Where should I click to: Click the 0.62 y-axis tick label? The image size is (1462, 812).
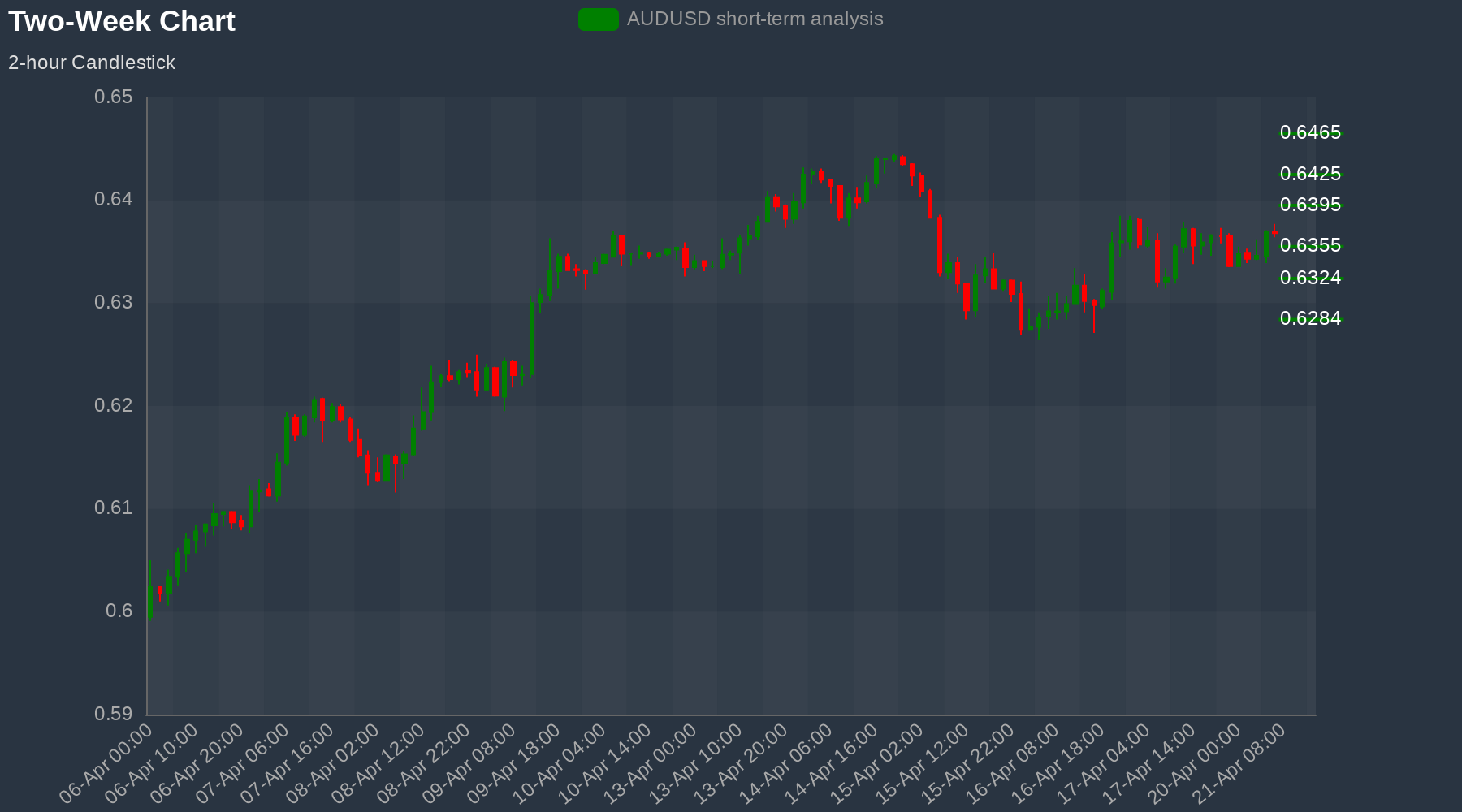[x=113, y=405]
